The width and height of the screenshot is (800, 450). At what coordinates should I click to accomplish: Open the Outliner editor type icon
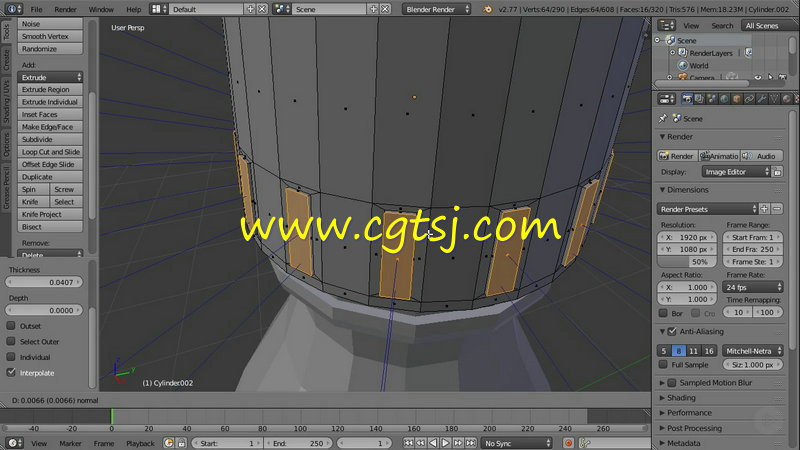[666, 25]
